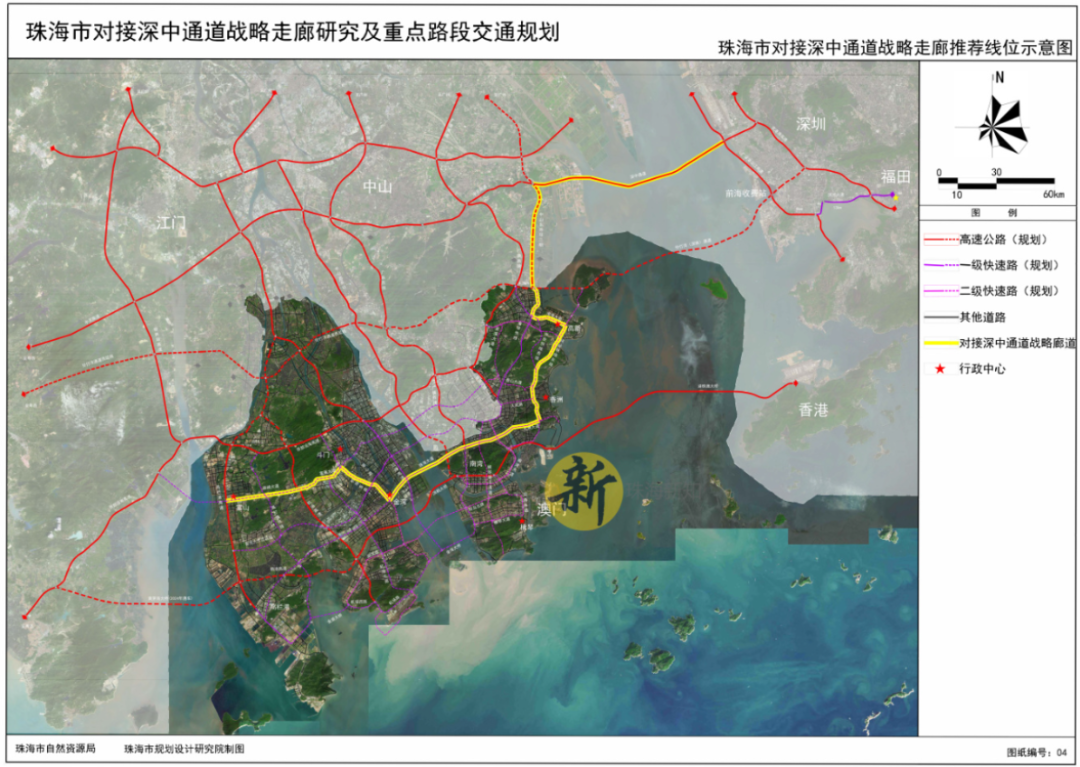Select the gray 其他道路 legend line sample
The height and width of the screenshot is (767, 1080).
[942, 317]
